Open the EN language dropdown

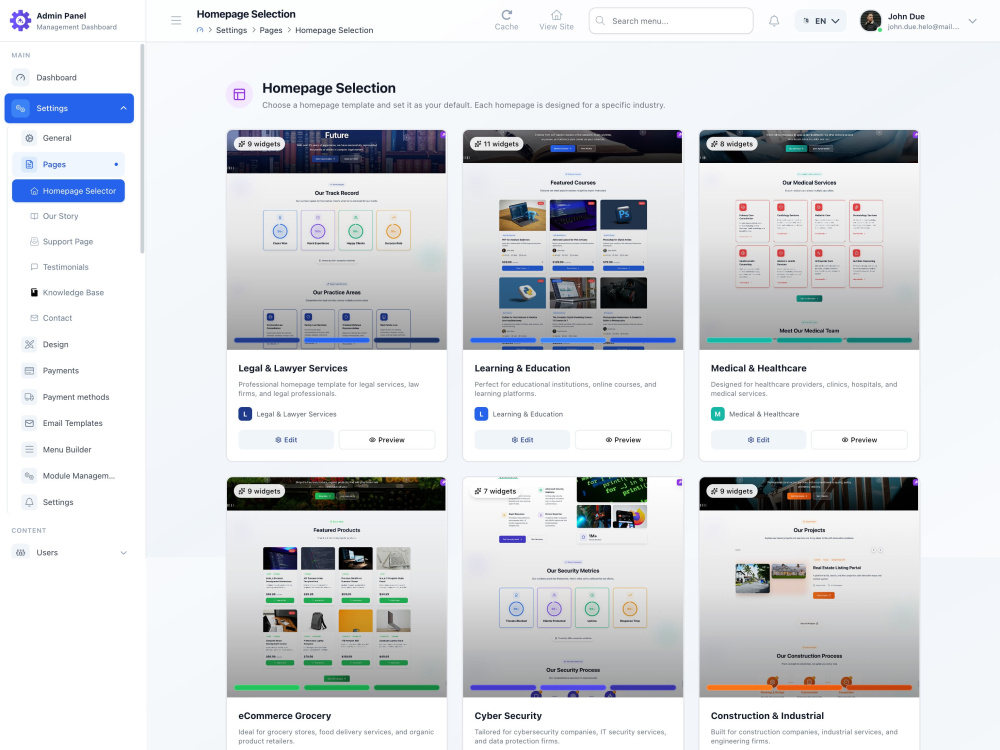[821, 20]
